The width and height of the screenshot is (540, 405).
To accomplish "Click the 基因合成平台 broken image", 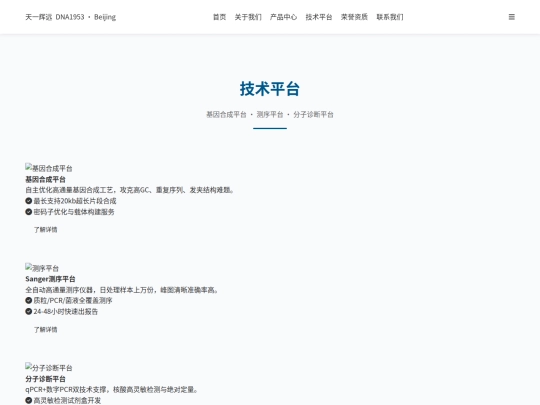I will click(49, 168).
